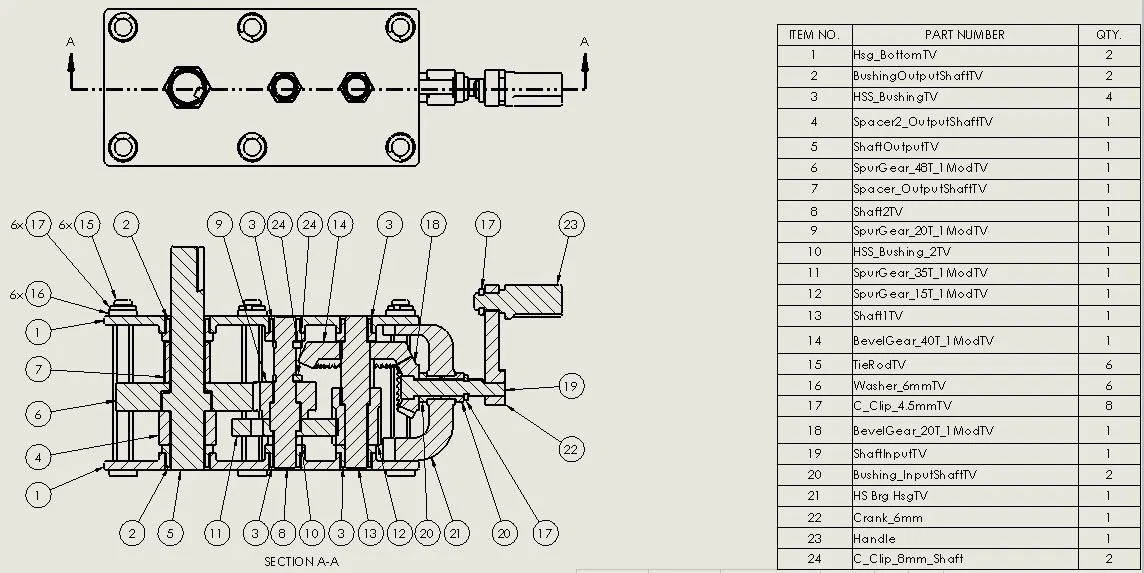Select the Spacer2_OutputShaftTV cell
This screenshot has width=1144, height=573.
[965, 122]
